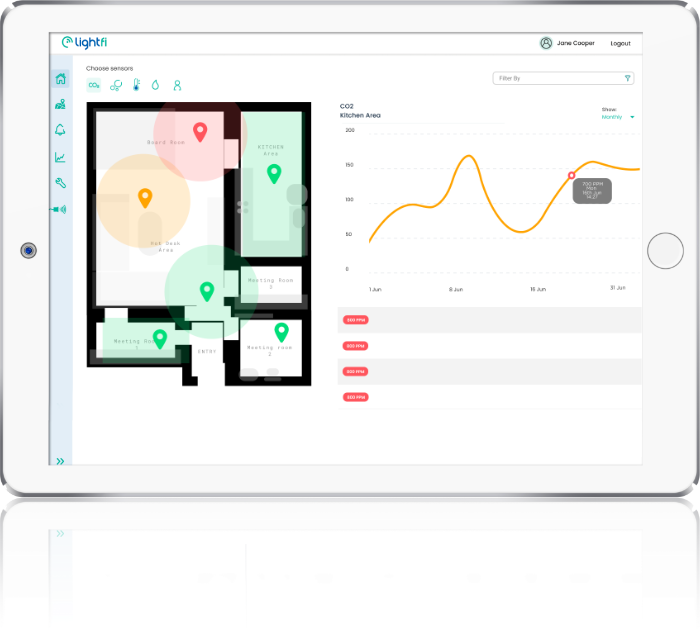Viewport: 700px width, 632px height.
Task: Click the highlighted data point on CO2 graph
Action: [572, 175]
